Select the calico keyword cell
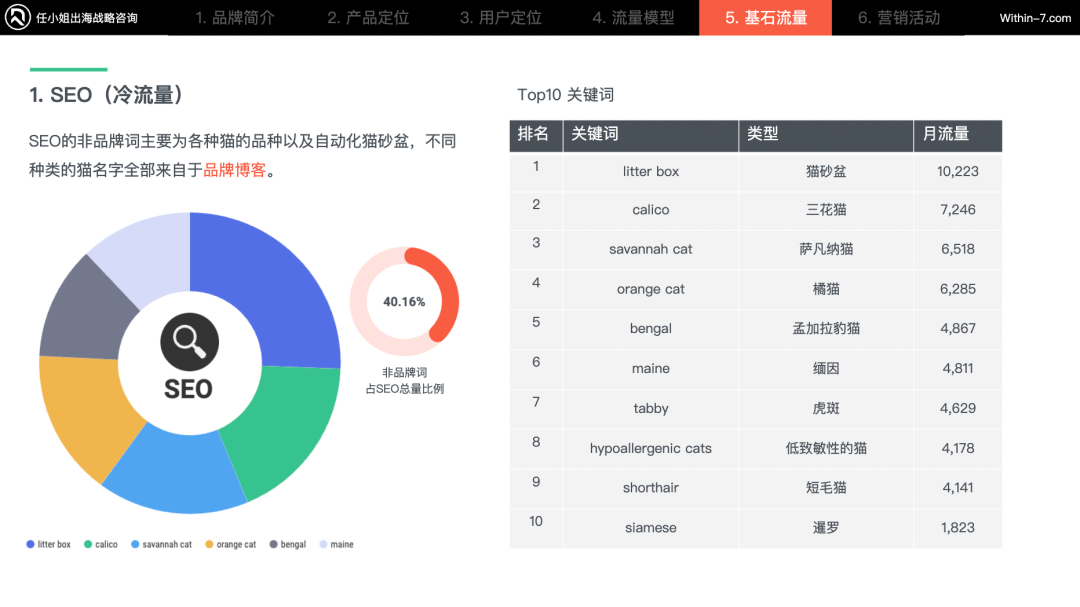The height and width of the screenshot is (607, 1080). pos(651,210)
